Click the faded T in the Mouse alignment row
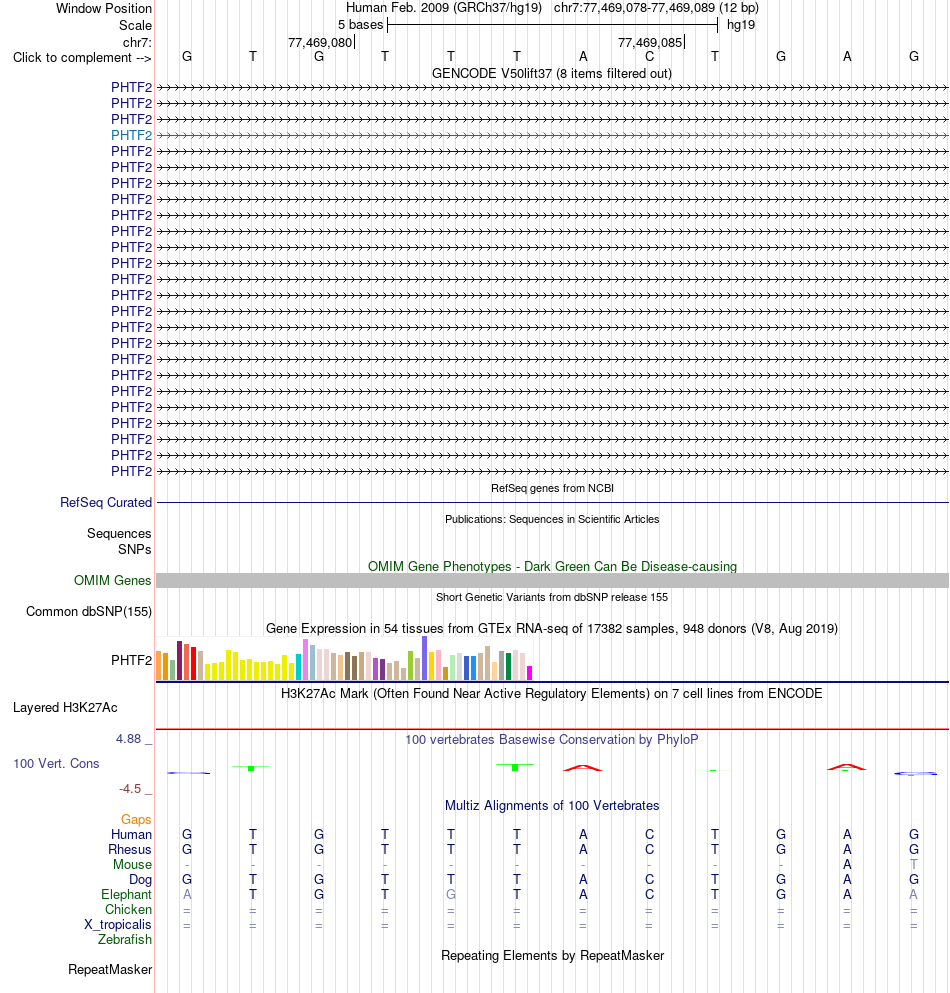 tap(913, 864)
